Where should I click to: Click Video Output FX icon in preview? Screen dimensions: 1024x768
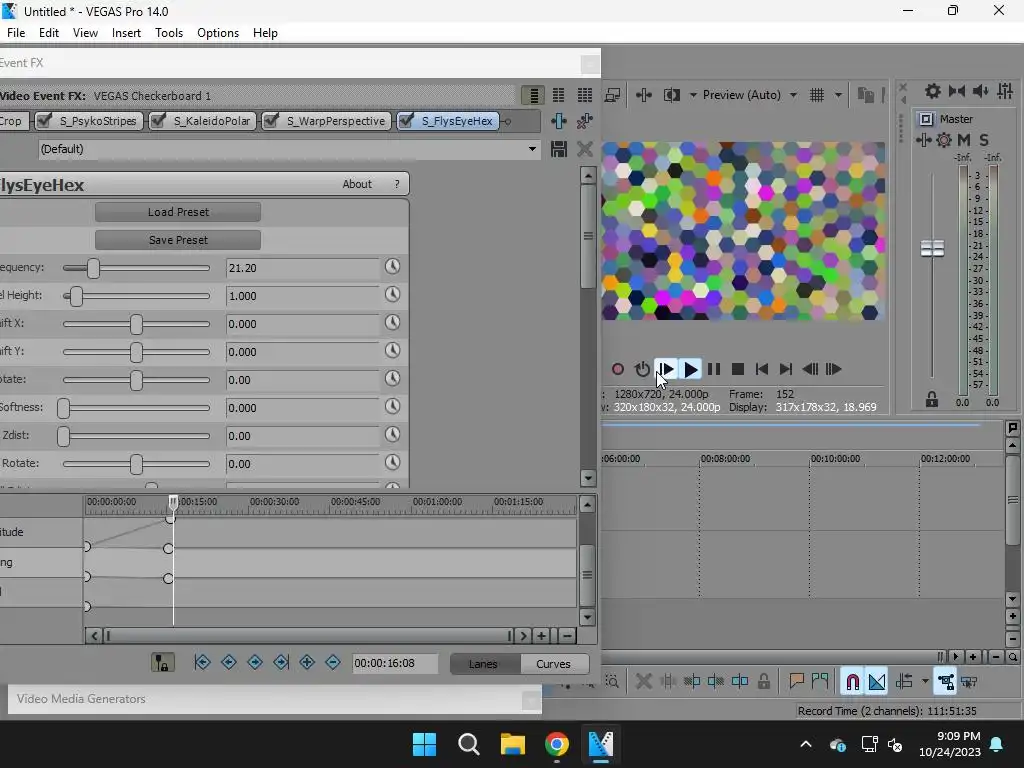tap(644, 95)
